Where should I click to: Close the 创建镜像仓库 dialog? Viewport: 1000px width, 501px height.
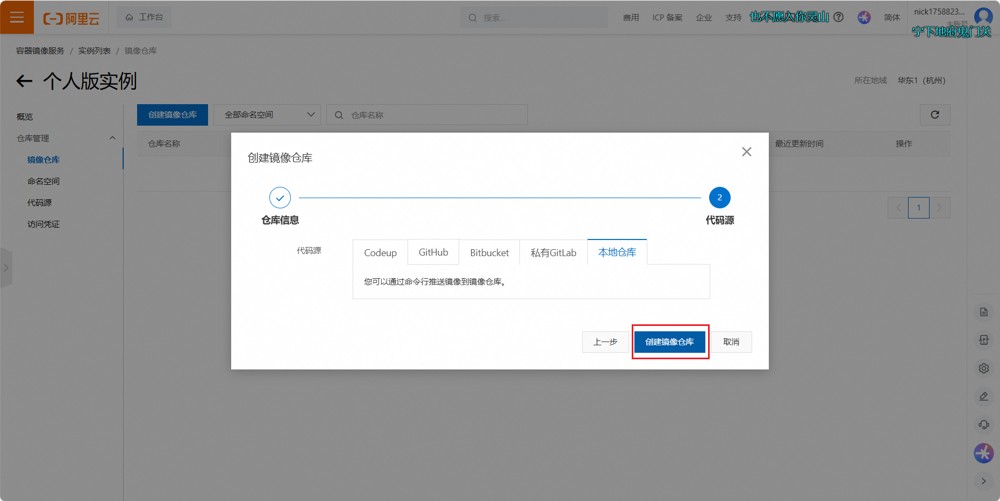(746, 152)
